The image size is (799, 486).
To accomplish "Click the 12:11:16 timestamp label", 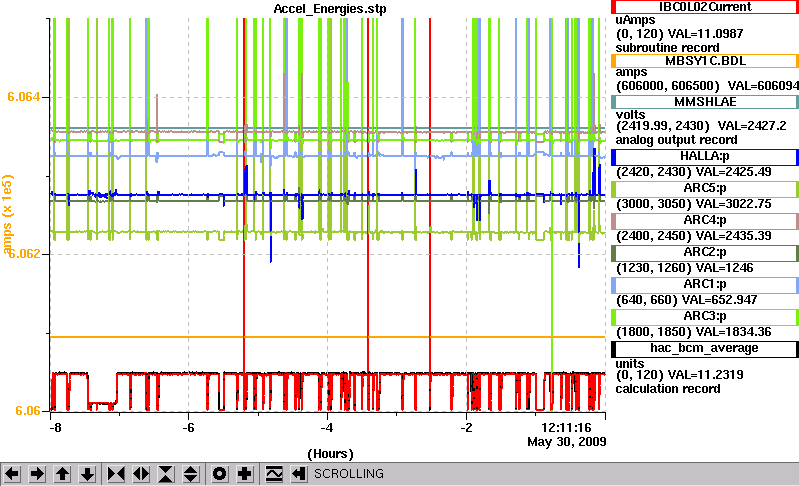I will tap(566, 427).
